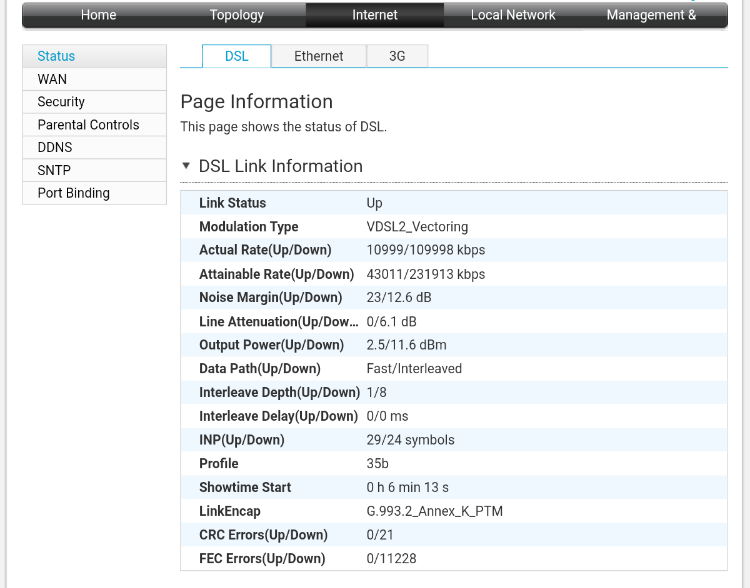Switch to the DSL sub-tab
Screen dimensions: 750x588
click(x=237, y=56)
